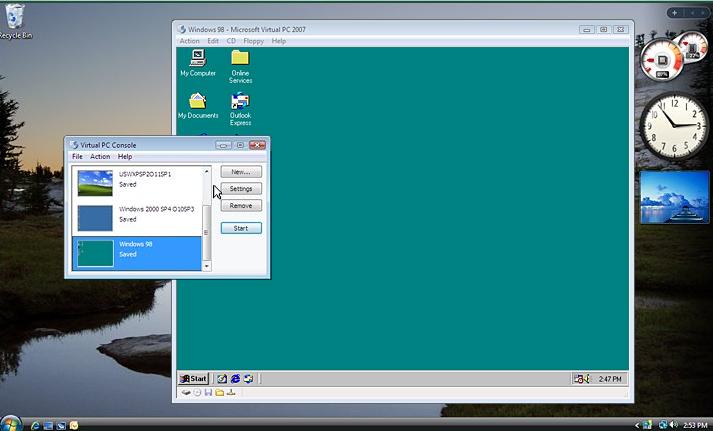Click the Start button in the Virtual PC Console
This screenshot has height=431, width=713.
point(241,228)
